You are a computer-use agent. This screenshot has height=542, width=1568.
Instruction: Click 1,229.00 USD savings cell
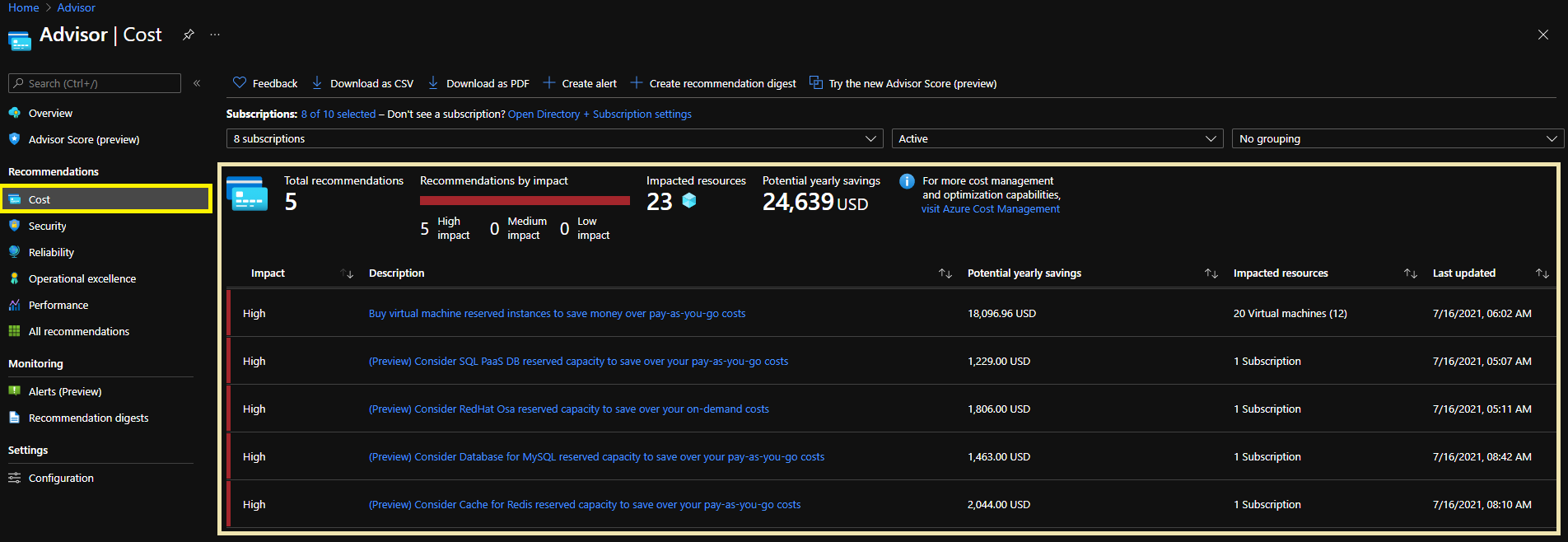click(999, 362)
